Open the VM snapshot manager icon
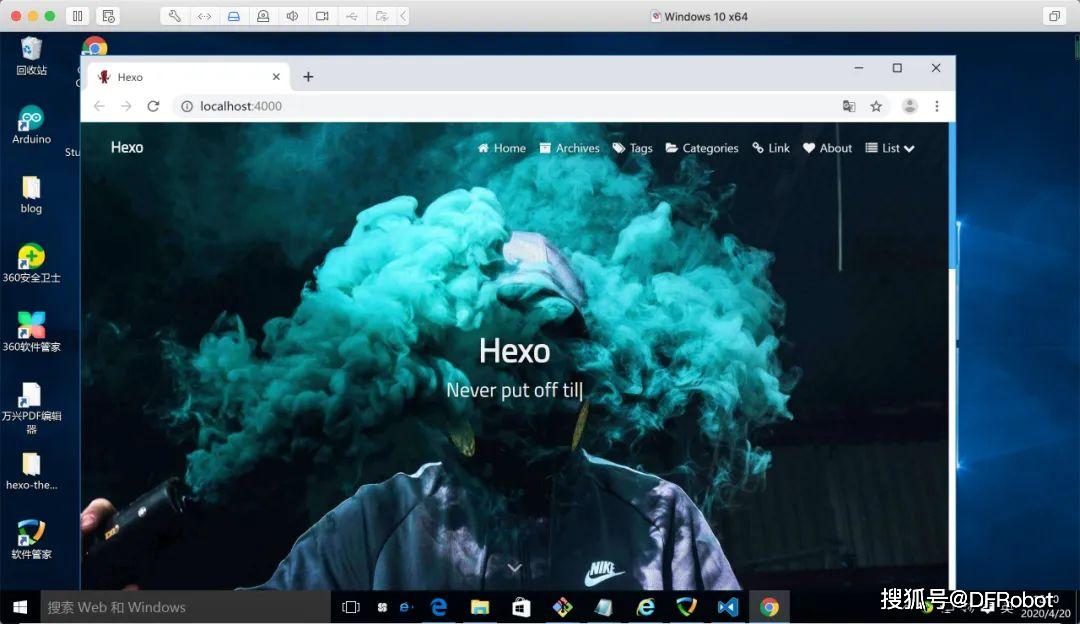Image resolution: width=1080 pixels, height=624 pixels. tap(108, 16)
